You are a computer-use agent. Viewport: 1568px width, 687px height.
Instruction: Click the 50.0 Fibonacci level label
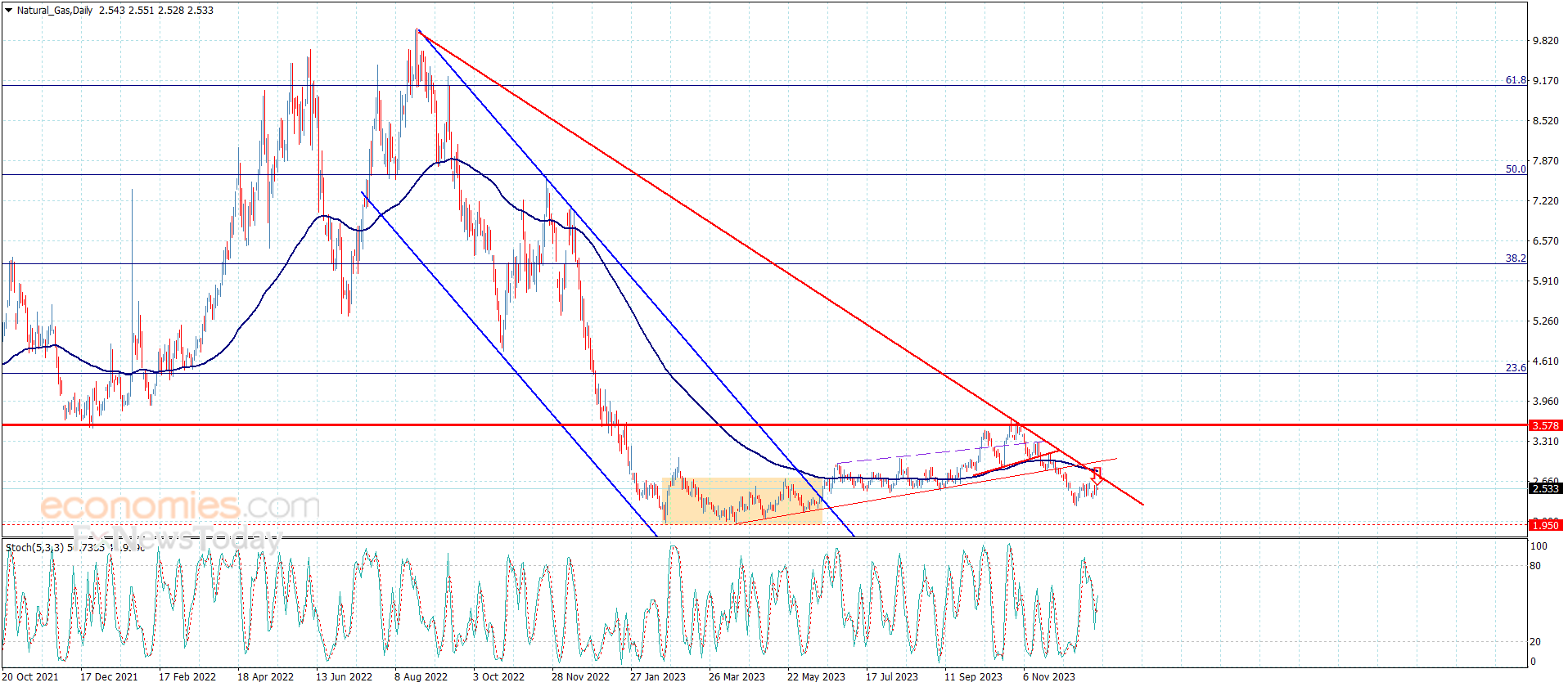(1516, 169)
